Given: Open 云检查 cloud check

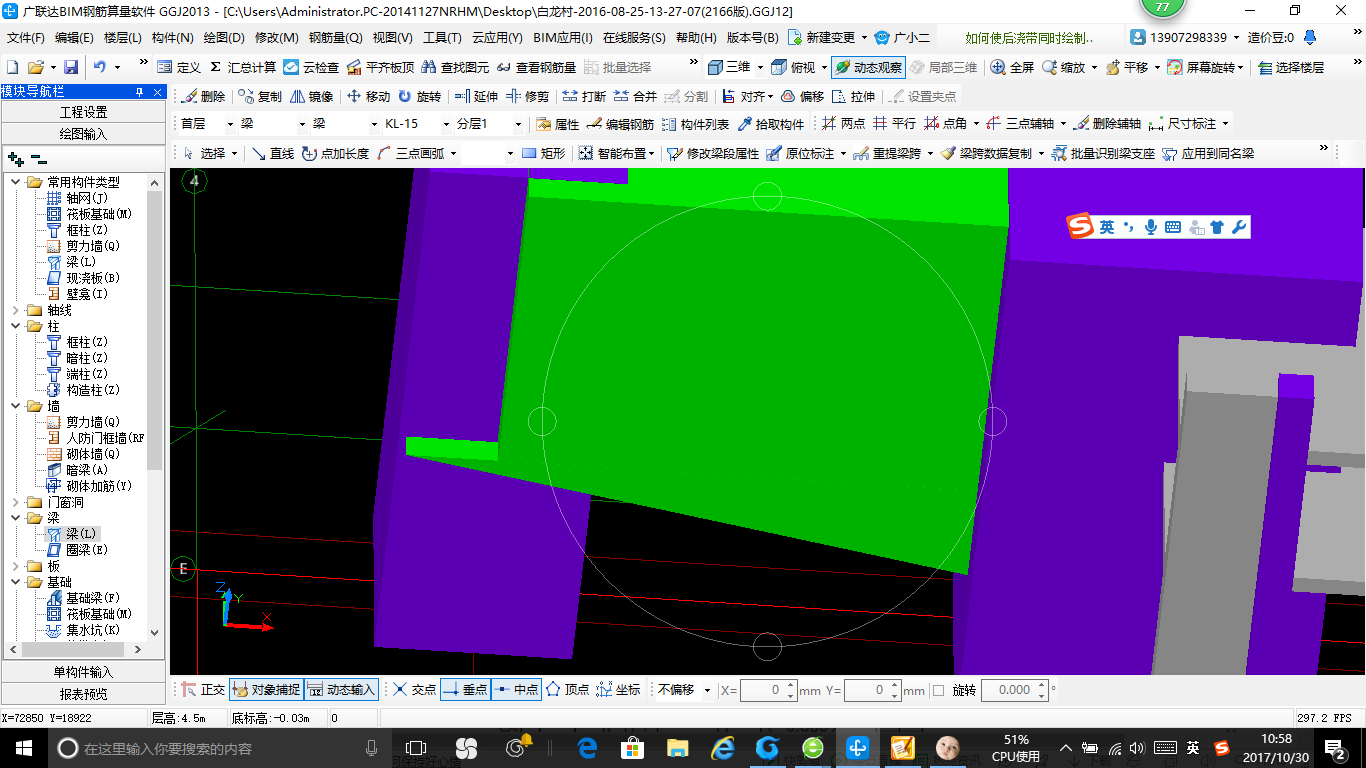Looking at the screenshot, I should click(x=311, y=67).
